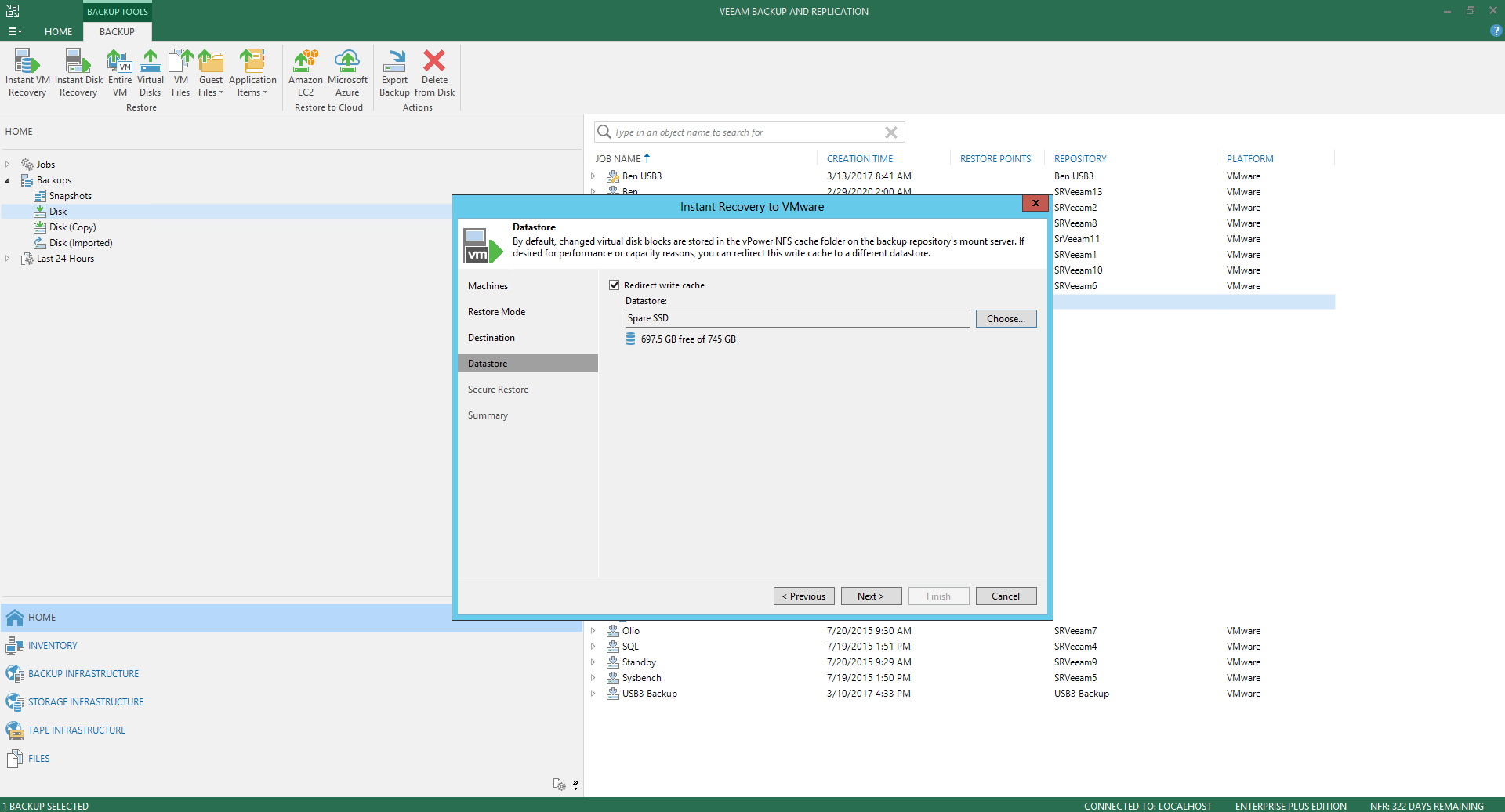Click Next in the recovery wizard

(x=871, y=596)
